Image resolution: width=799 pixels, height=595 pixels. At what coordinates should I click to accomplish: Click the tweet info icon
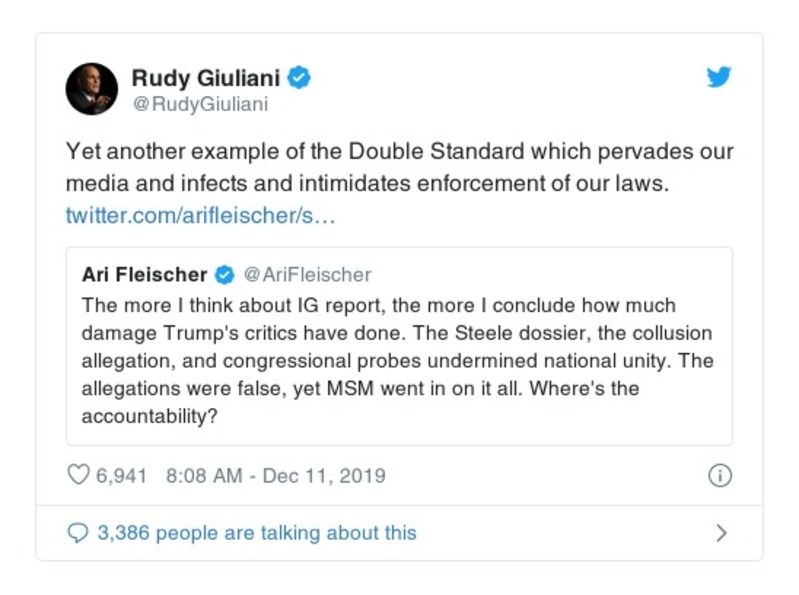[x=719, y=475]
